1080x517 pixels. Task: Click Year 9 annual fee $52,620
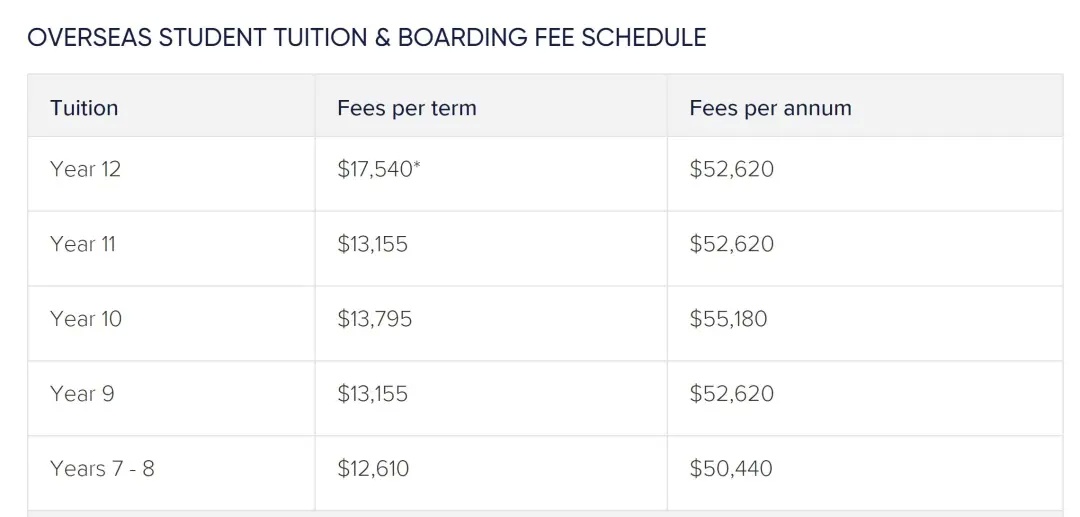coord(731,394)
